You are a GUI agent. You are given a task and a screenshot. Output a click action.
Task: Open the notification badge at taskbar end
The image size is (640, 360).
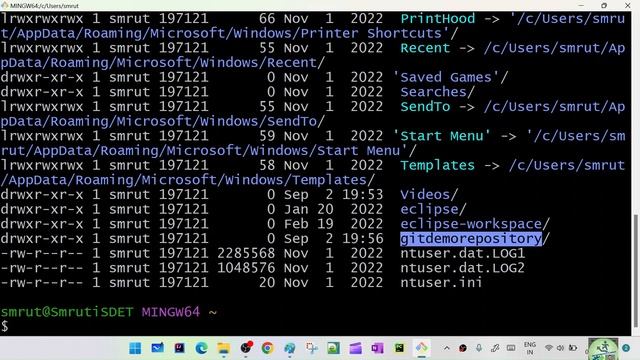pyautogui.click(x=626, y=348)
